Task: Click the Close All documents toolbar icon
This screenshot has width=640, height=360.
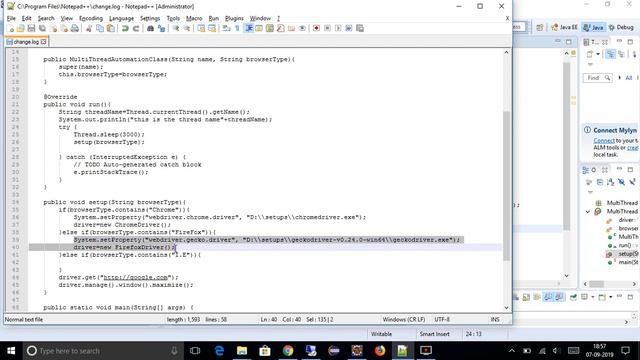Action: click(x=64, y=29)
